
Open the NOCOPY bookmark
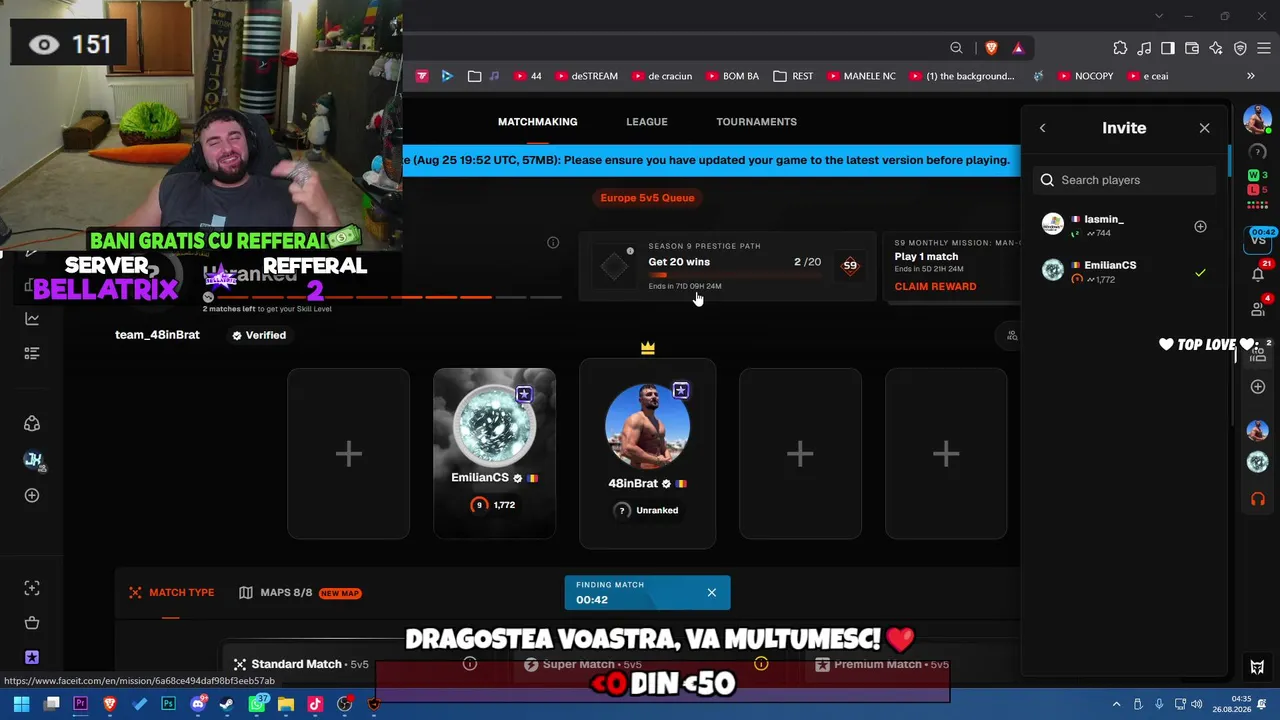(1086, 76)
